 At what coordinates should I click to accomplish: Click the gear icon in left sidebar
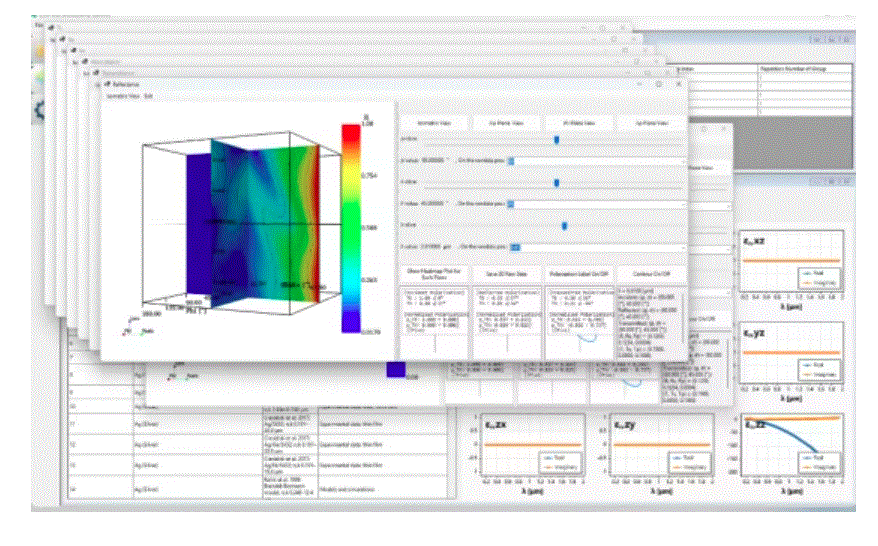click(x=39, y=110)
